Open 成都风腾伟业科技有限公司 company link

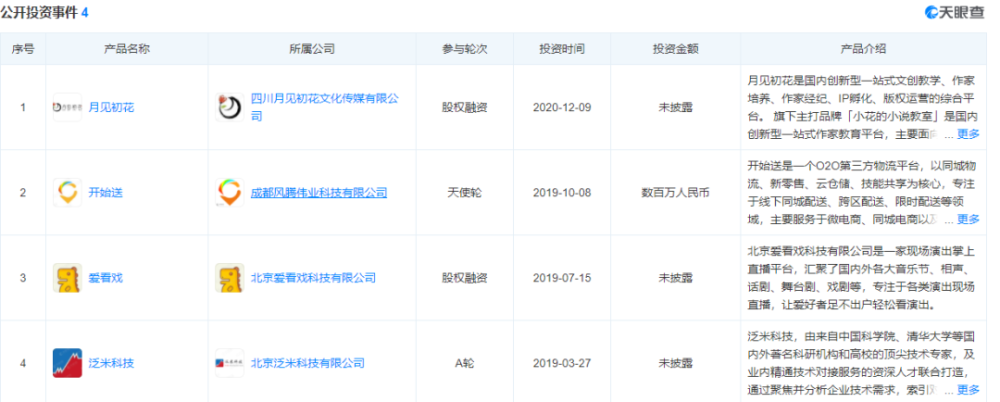click(319, 193)
